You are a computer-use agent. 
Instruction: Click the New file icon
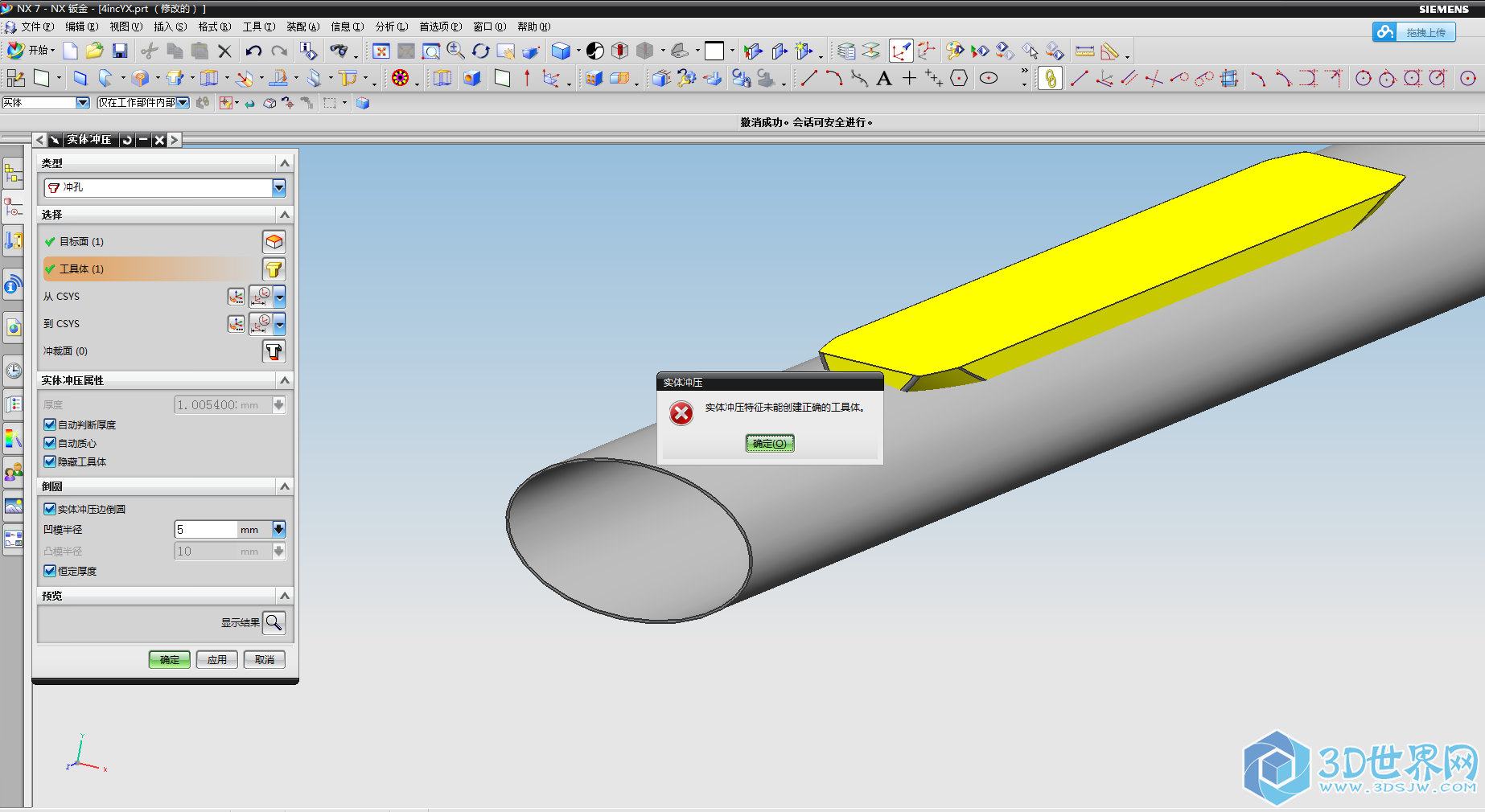pyautogui.click(x=71, y=51)
